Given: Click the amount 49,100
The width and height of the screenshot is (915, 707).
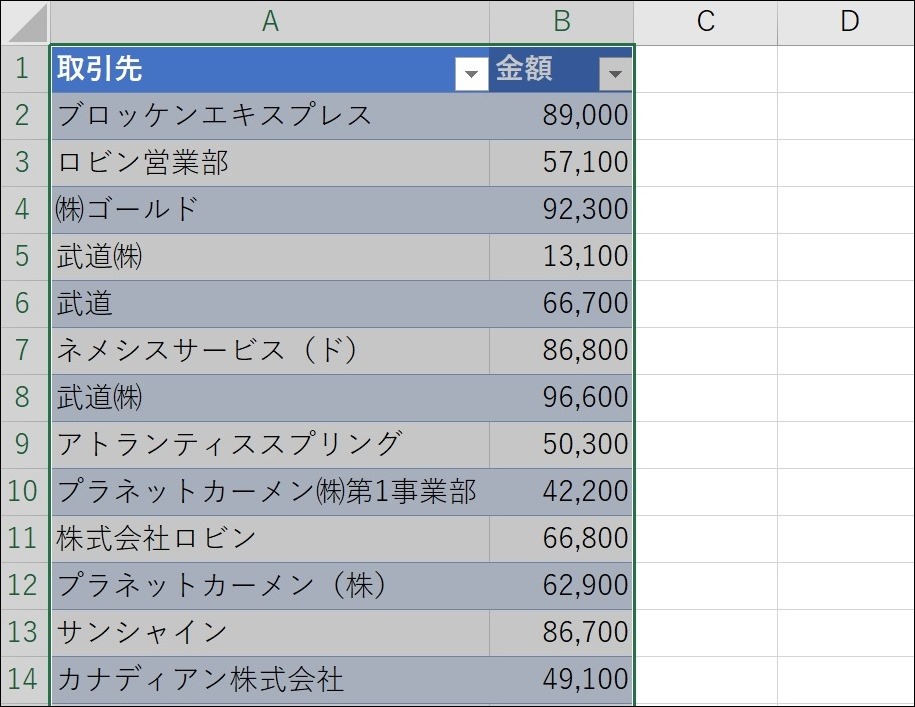Looking at the screenshot, I should (x=561, y=680).
